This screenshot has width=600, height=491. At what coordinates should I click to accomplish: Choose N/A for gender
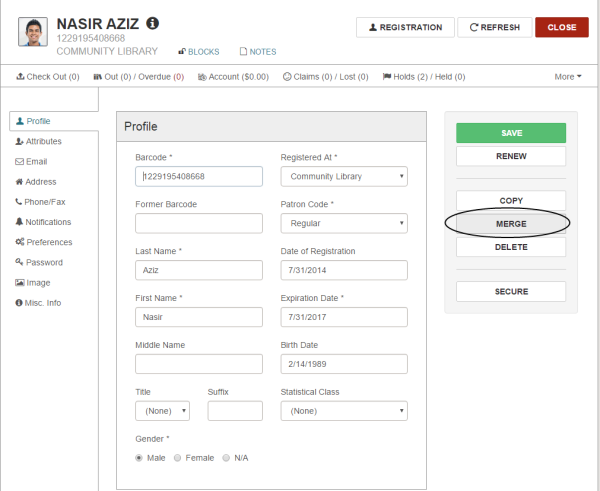(226, 457)
